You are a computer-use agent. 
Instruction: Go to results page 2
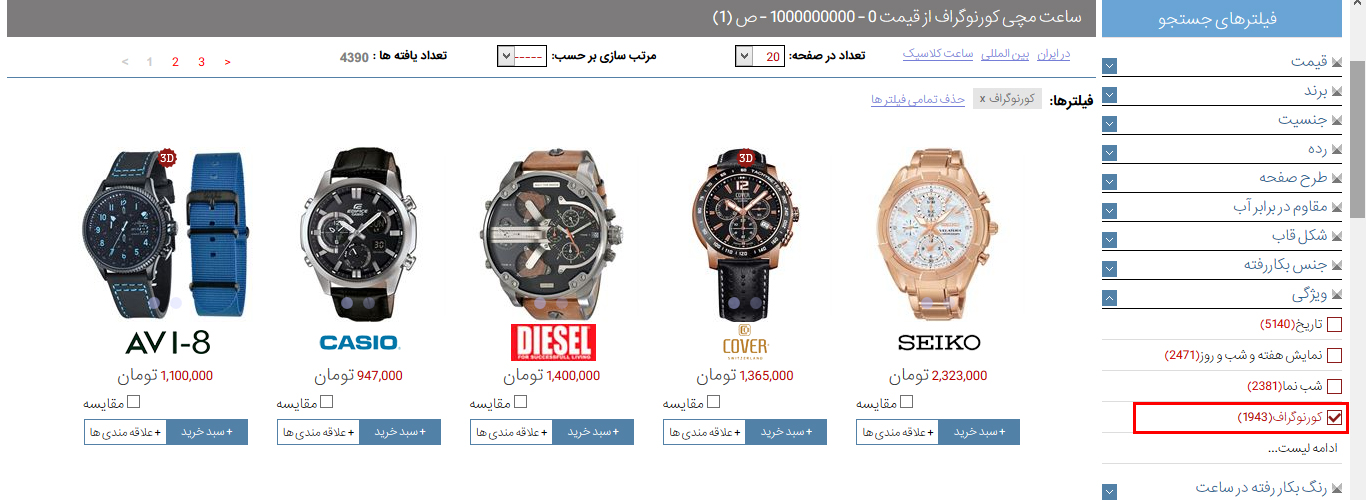coord(175,62)
